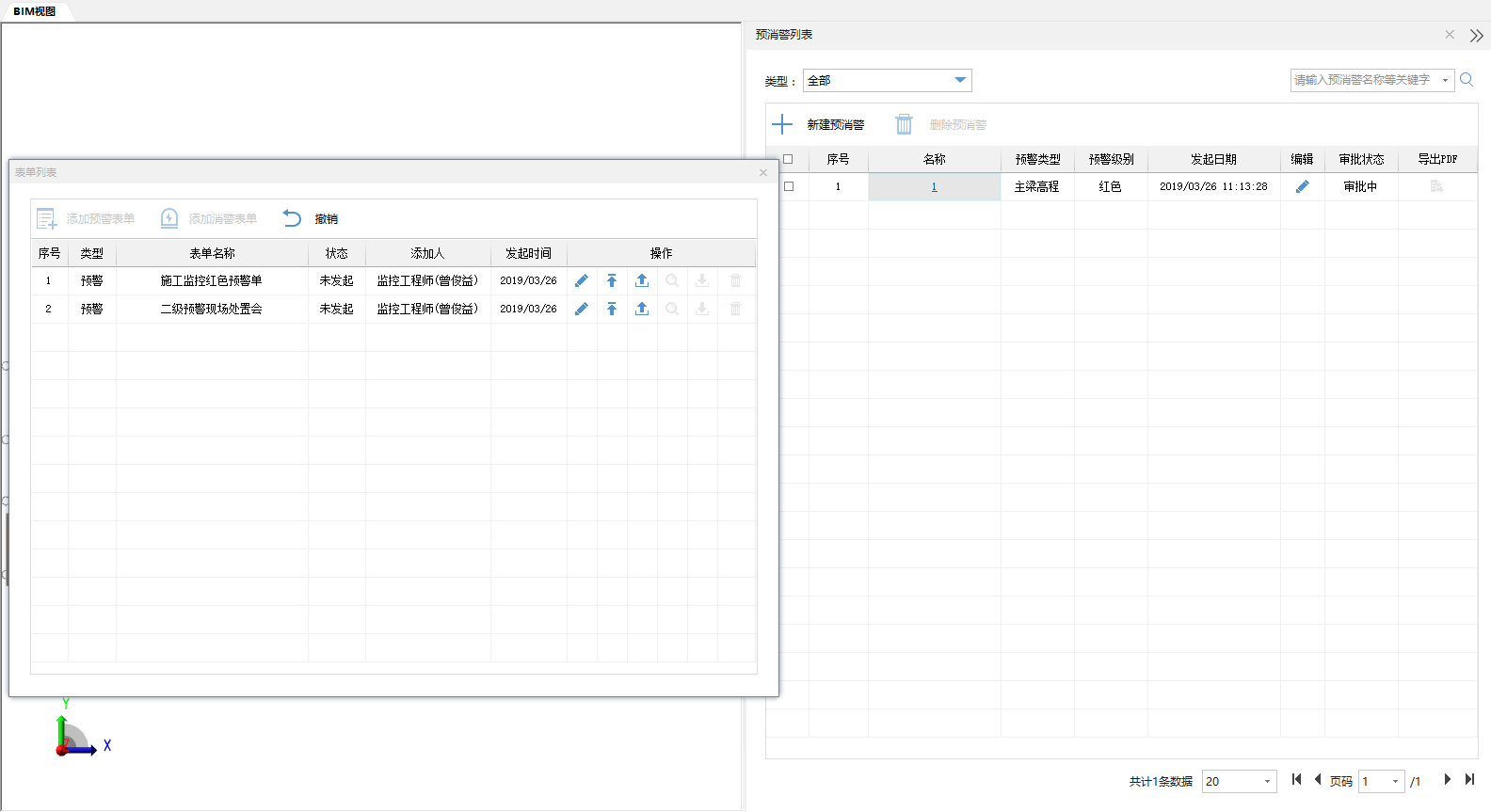Viewport: 1491px width, 812px height.
Task: Tick the checkbox for warning row 1
Action: tap(789, 186)
